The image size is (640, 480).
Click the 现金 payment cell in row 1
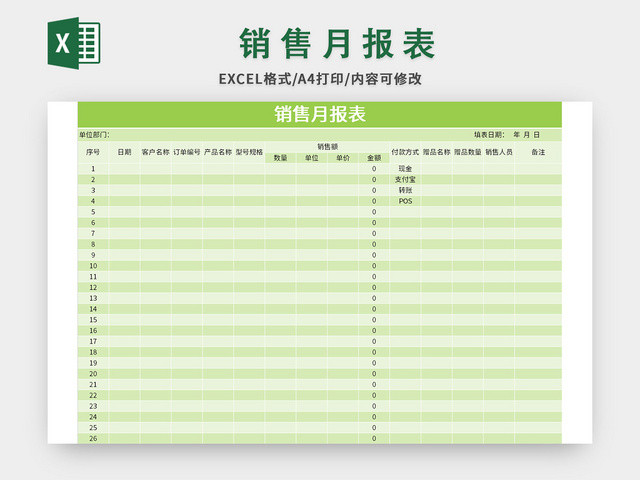pos(405,169)
